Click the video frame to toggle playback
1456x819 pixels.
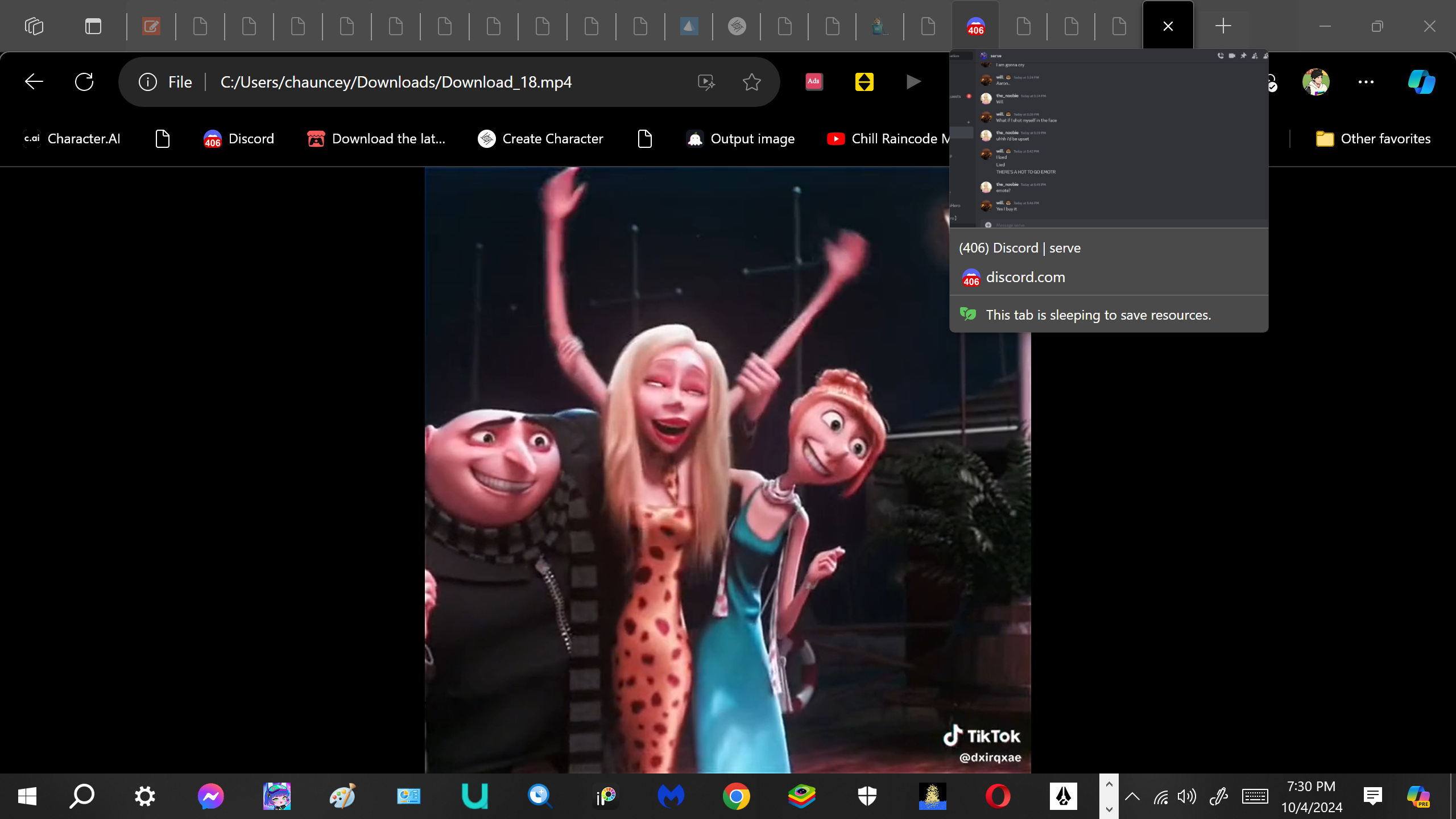(728, 470)
